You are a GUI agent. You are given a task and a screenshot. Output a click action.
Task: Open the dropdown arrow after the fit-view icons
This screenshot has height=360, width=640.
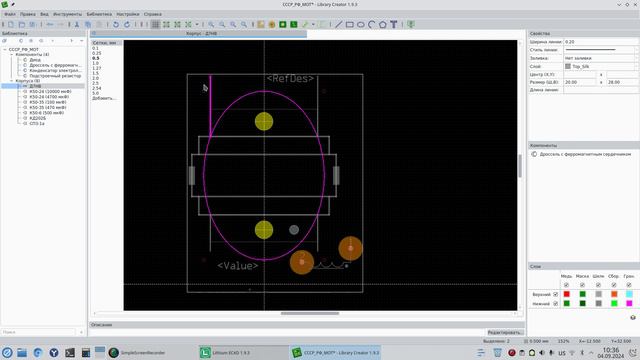click(197, 24)
